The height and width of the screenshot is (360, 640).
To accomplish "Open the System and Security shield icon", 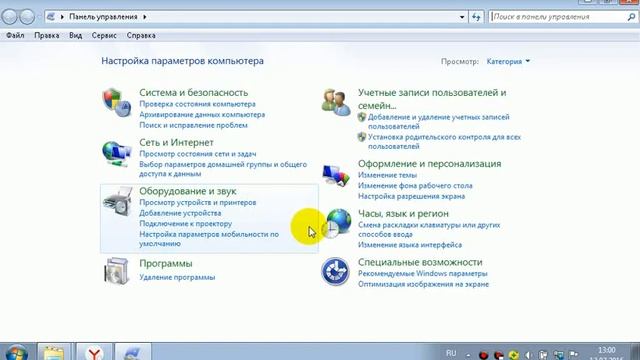I will 117,102.
